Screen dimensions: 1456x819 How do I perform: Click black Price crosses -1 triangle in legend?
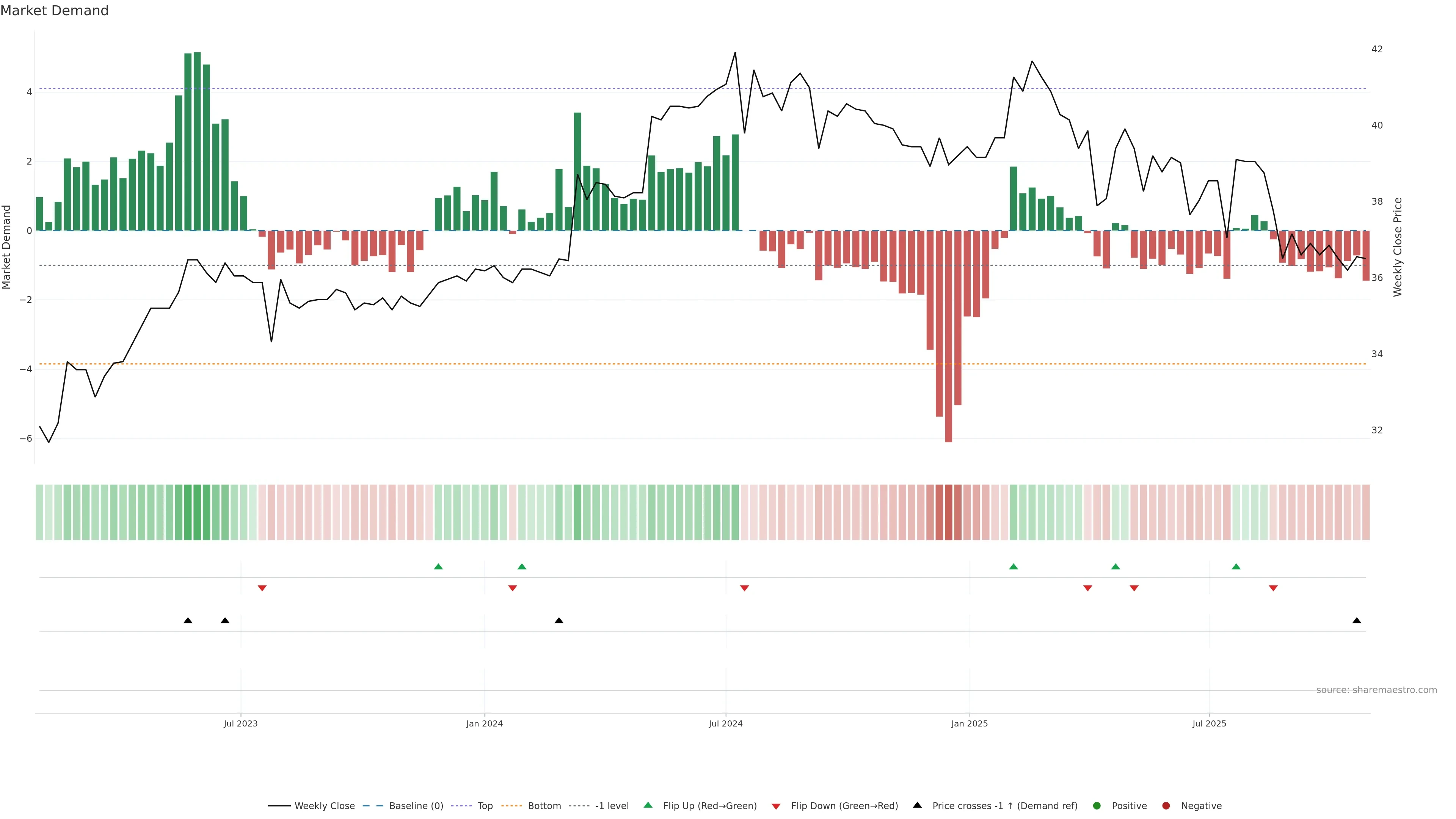coord(917,805)
